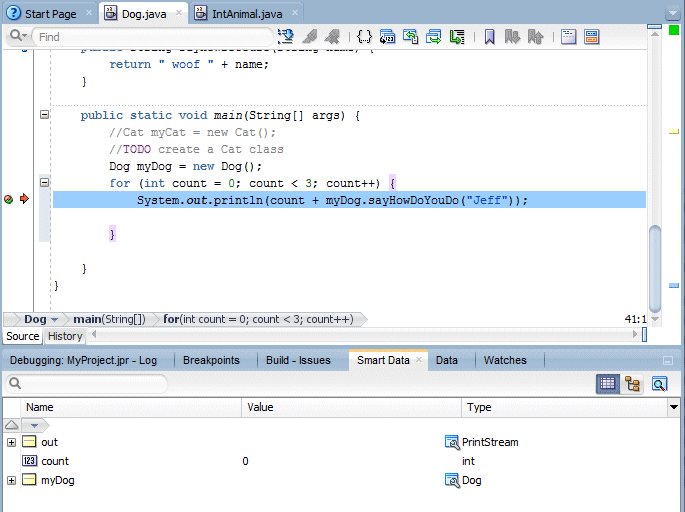The image size is (685, 512).
Task: Click the Start Page help icon
Action: 14,13
